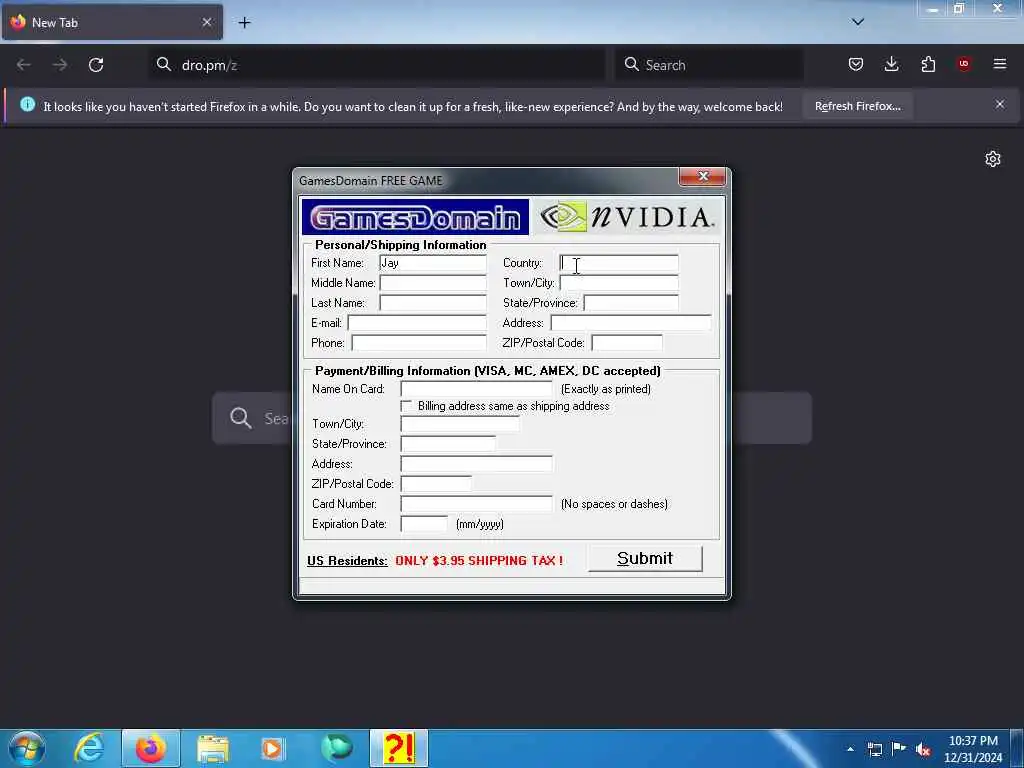The width and height of the screenshot is (1024, 768).
Task: Click the Windows Start orb
Action: 27,748
